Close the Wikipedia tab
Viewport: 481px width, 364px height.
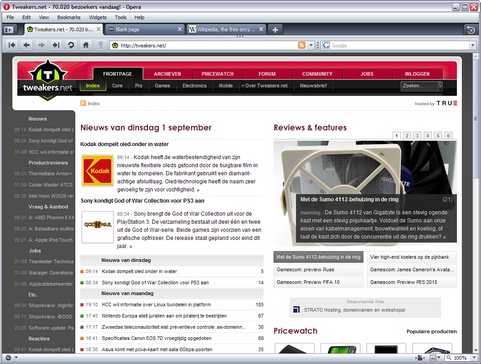tap(261, 29)
